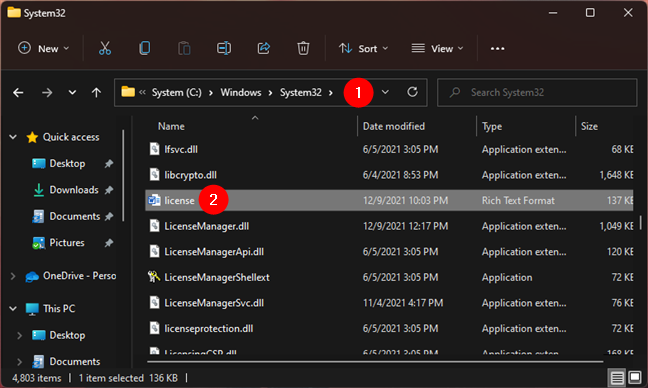Click the System32 folder icon in title bar
The width and height of the screenshot is (648, 388).
coord(14,12)
